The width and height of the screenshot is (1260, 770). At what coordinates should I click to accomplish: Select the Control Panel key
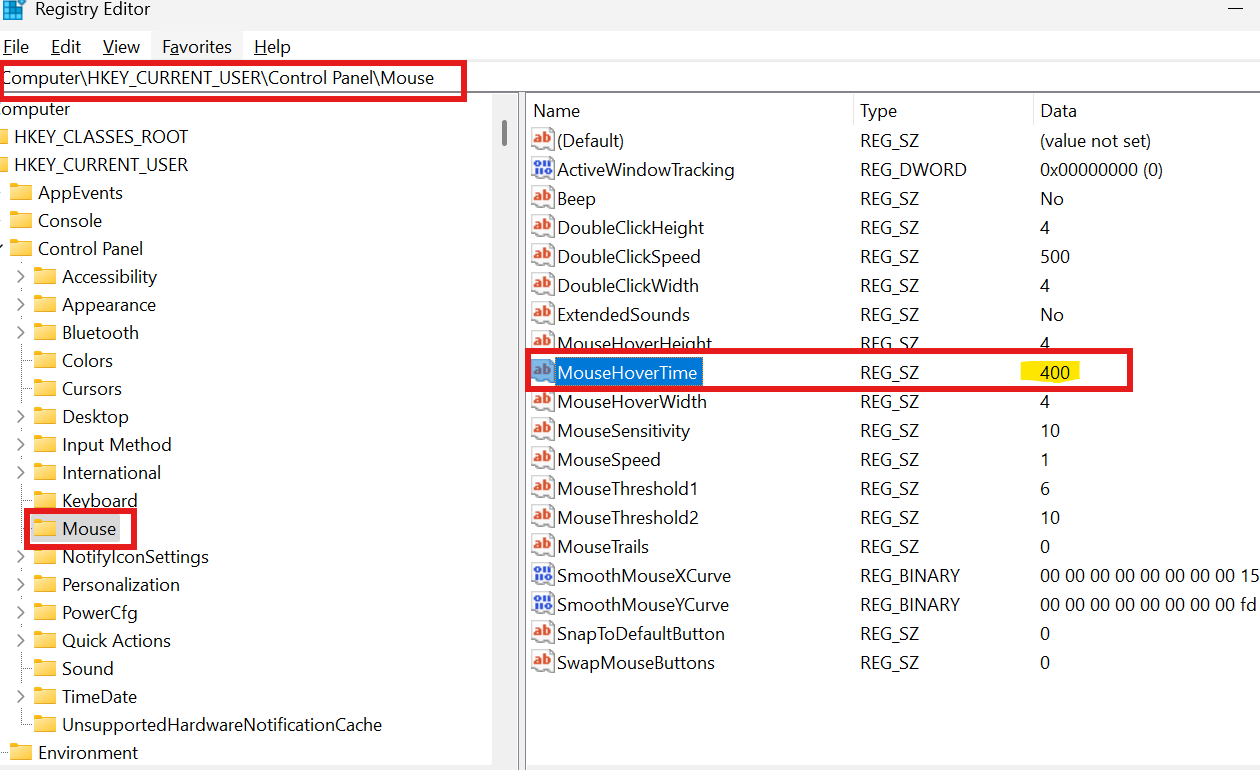pos(90,248)
